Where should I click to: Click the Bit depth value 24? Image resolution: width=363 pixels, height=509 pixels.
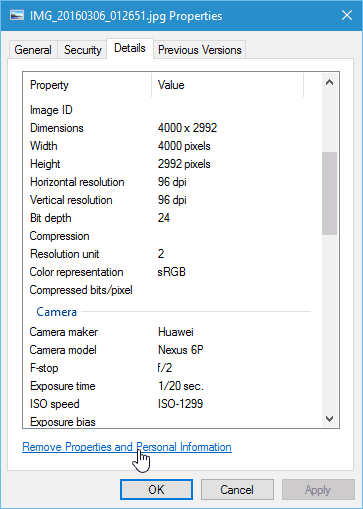pos(164,218)
